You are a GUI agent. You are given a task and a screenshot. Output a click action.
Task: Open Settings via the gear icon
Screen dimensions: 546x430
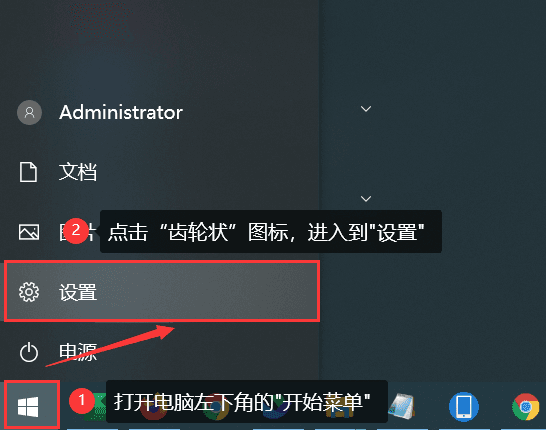click(29, 292)
